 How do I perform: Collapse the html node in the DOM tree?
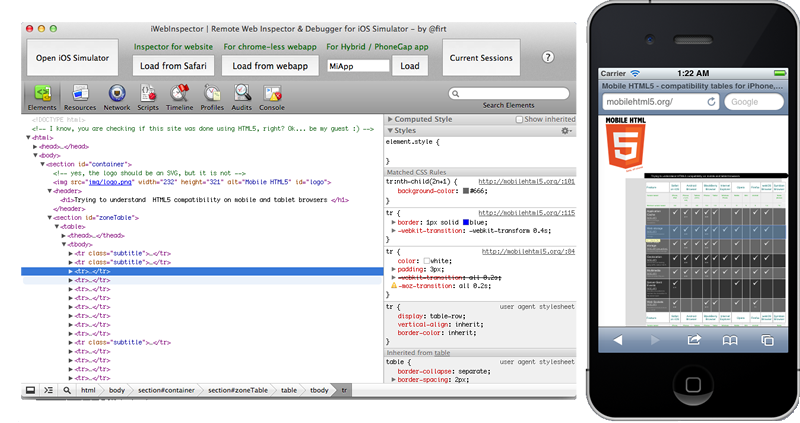click(x=29, y=137)
